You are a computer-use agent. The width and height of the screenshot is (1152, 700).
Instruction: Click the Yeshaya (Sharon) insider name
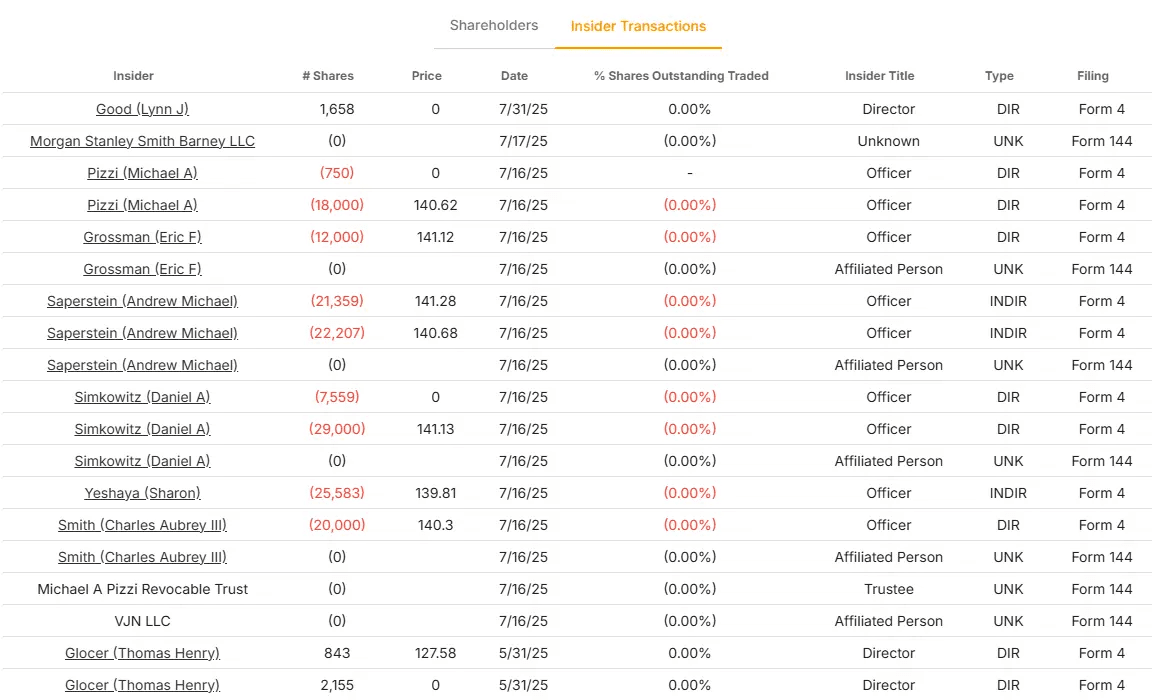[142, 493]
